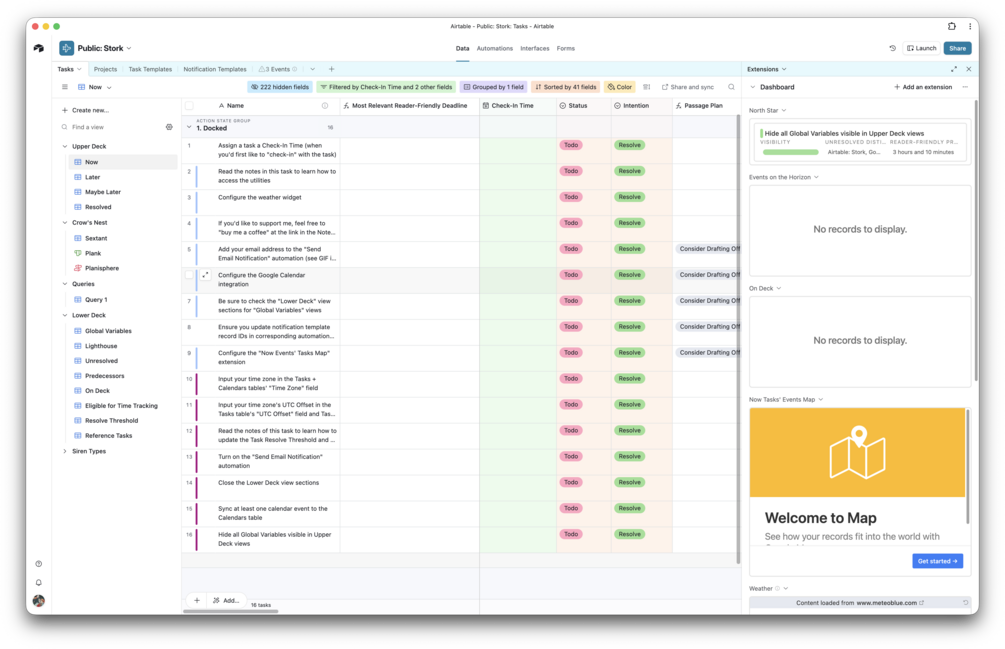
Task: Switch to the Interfaces tab
Action: point(535,49)
